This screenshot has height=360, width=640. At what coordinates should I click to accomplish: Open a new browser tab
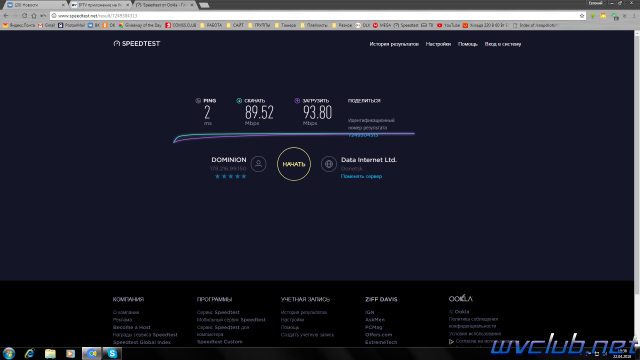(204, 5)
